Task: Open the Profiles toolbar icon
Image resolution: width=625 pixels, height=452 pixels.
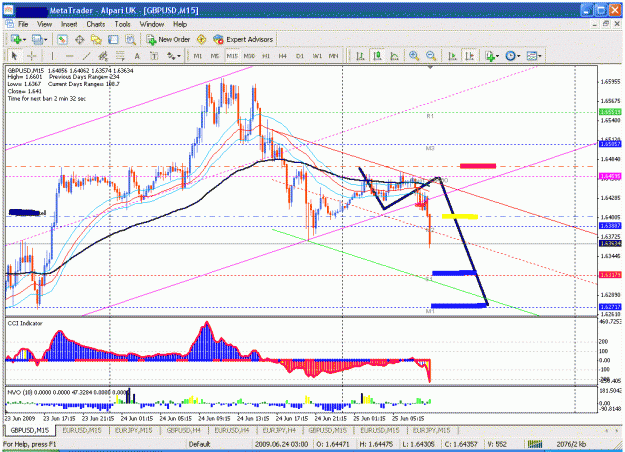Action: (x=37, y=39)
